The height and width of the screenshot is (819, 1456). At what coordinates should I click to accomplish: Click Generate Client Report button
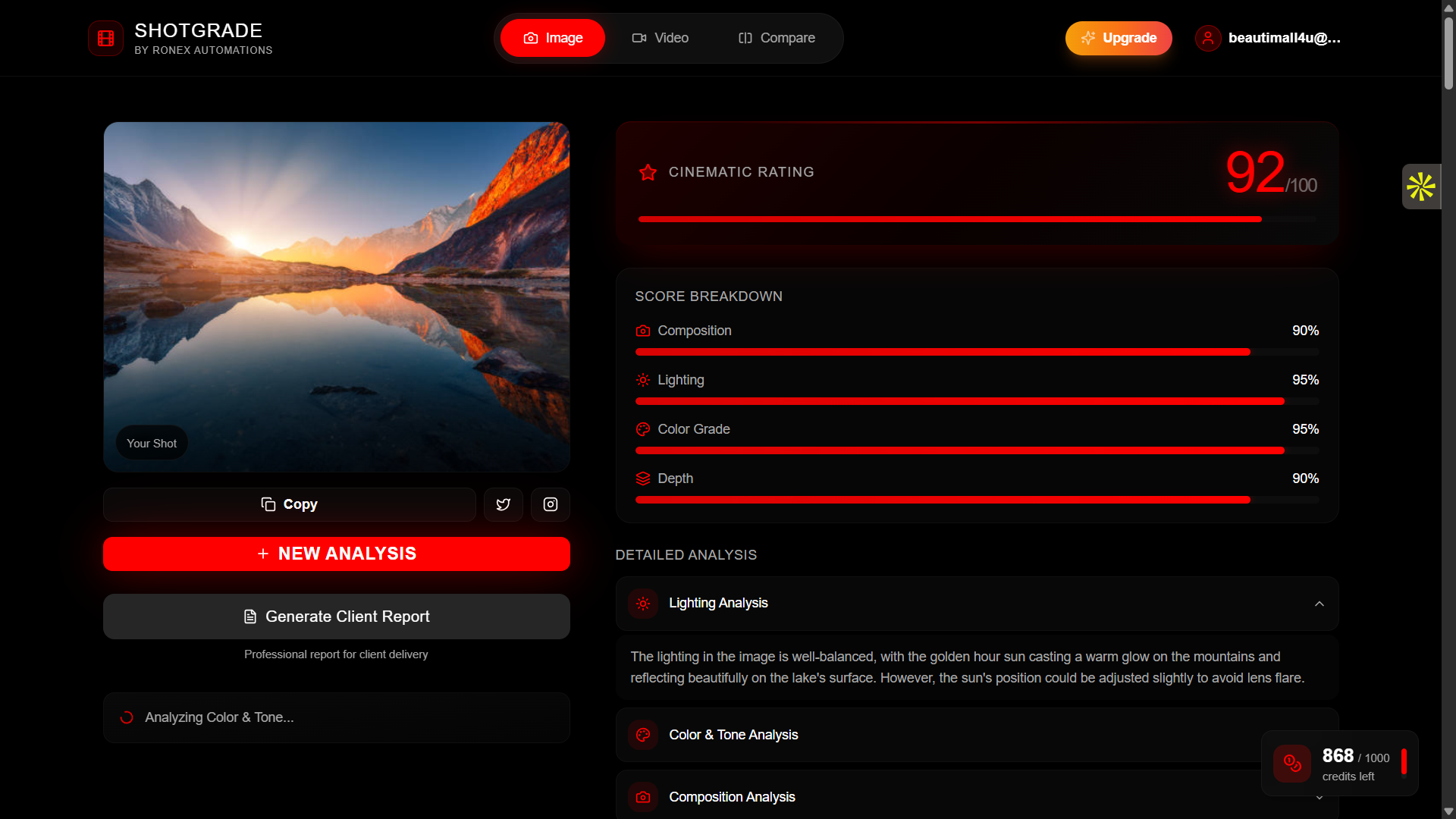click(336, 617)
